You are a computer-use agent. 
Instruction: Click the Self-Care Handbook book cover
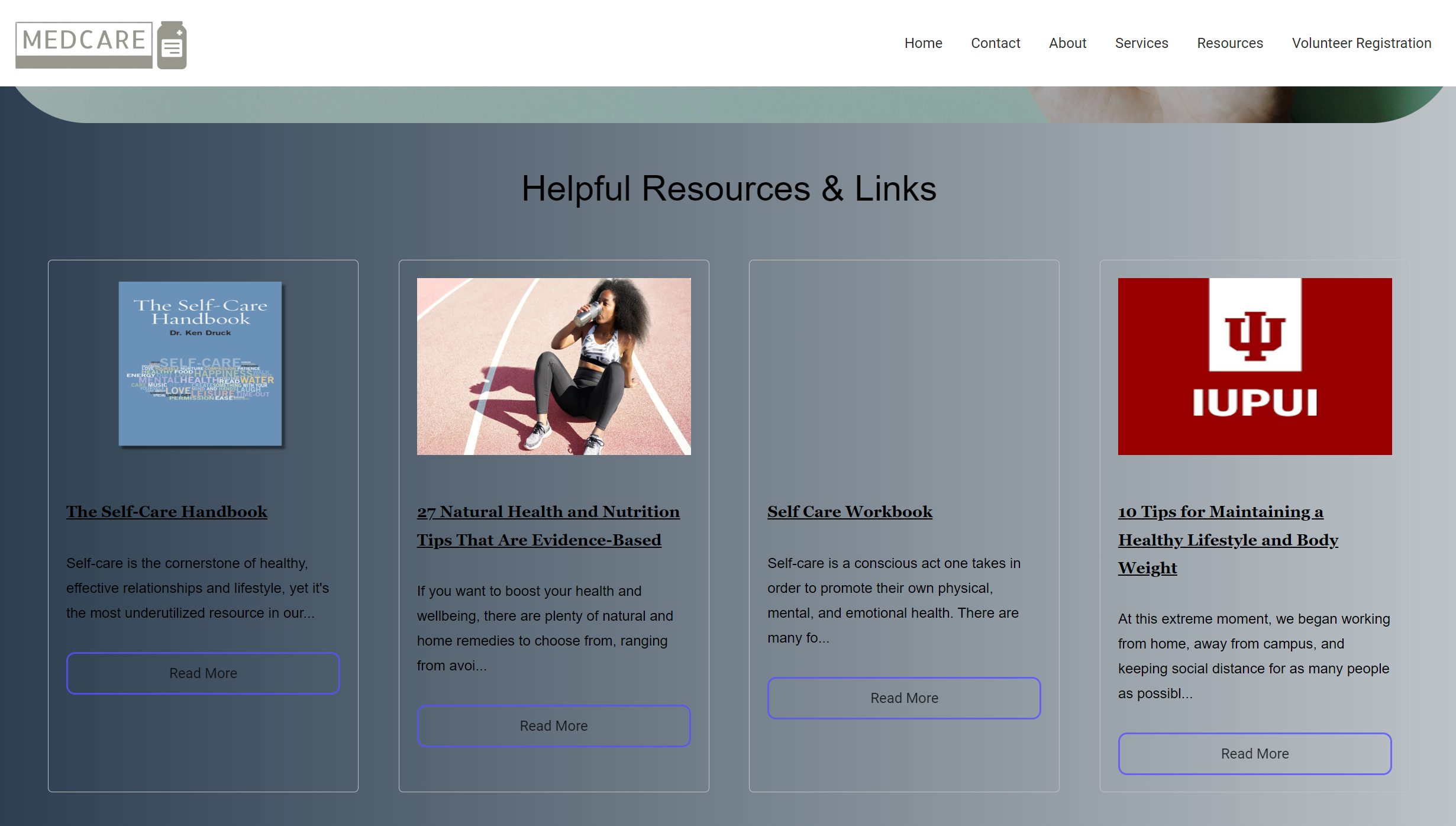pos(201,364)
